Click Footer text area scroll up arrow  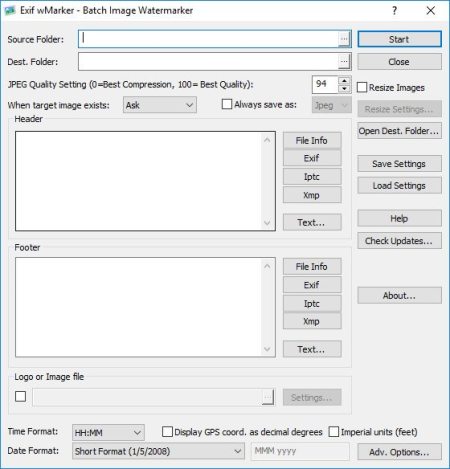[x=267, y=266]
